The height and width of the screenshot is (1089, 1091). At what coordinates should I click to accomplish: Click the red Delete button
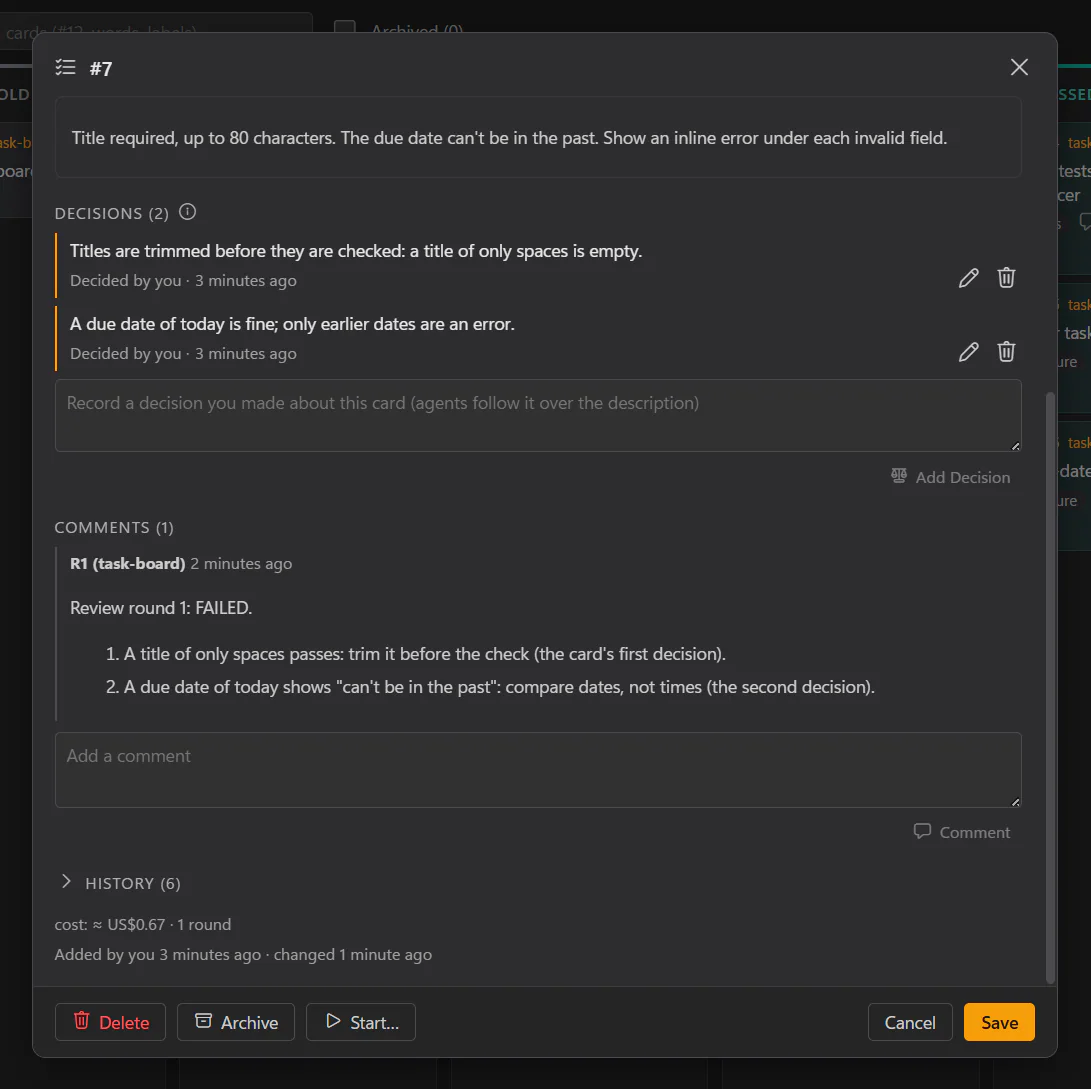(111, 1022)
